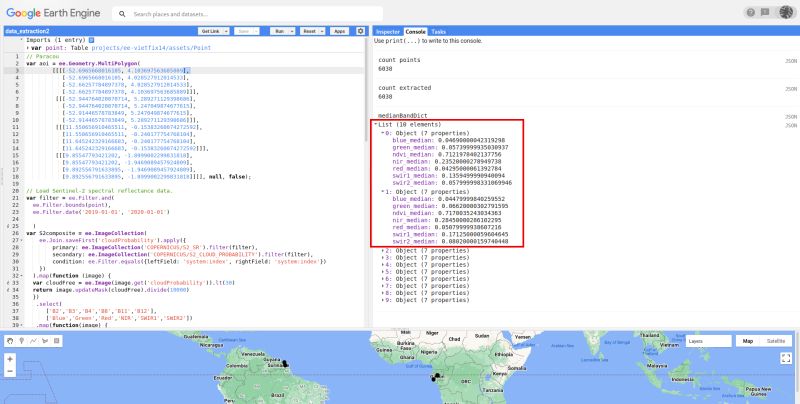800x404 pixels.
Task: Switch to the Tasks tab
Action: (x=438, y=32)
